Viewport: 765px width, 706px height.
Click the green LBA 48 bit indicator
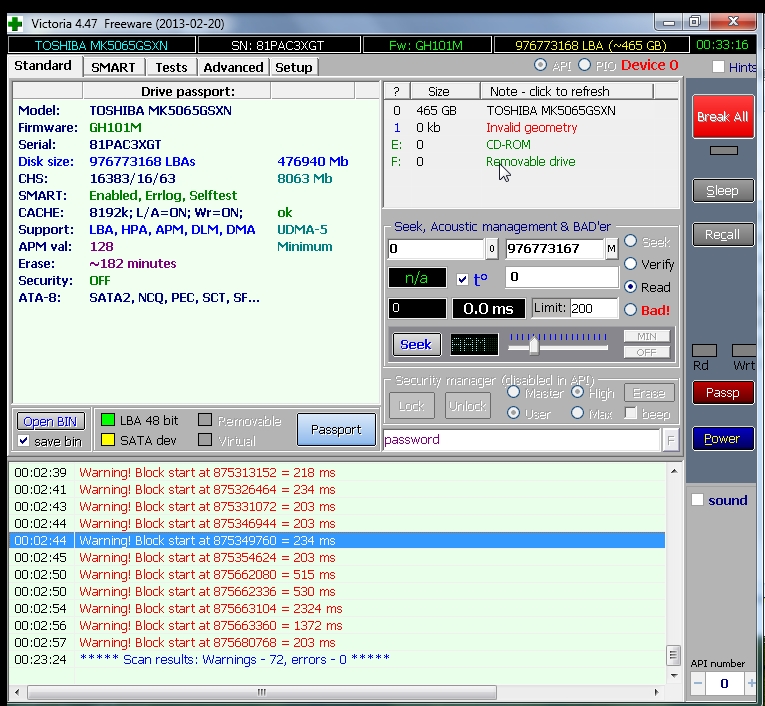tap(108, 420)
